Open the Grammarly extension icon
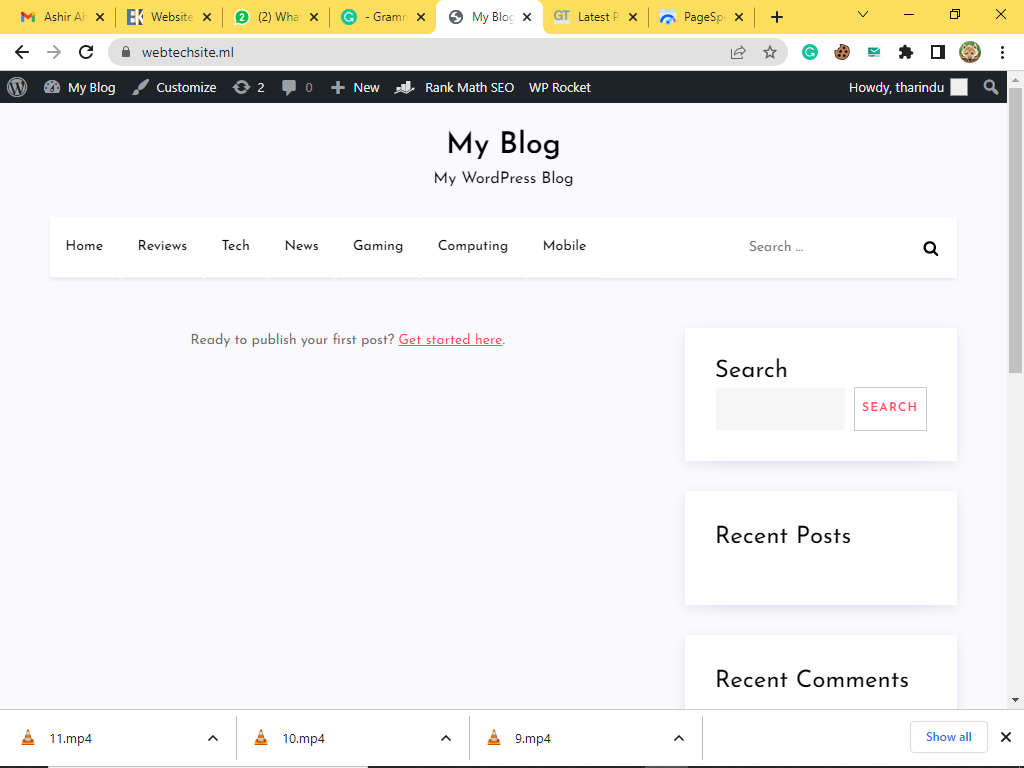1024x768 pixels. click(x=810, y=52)
